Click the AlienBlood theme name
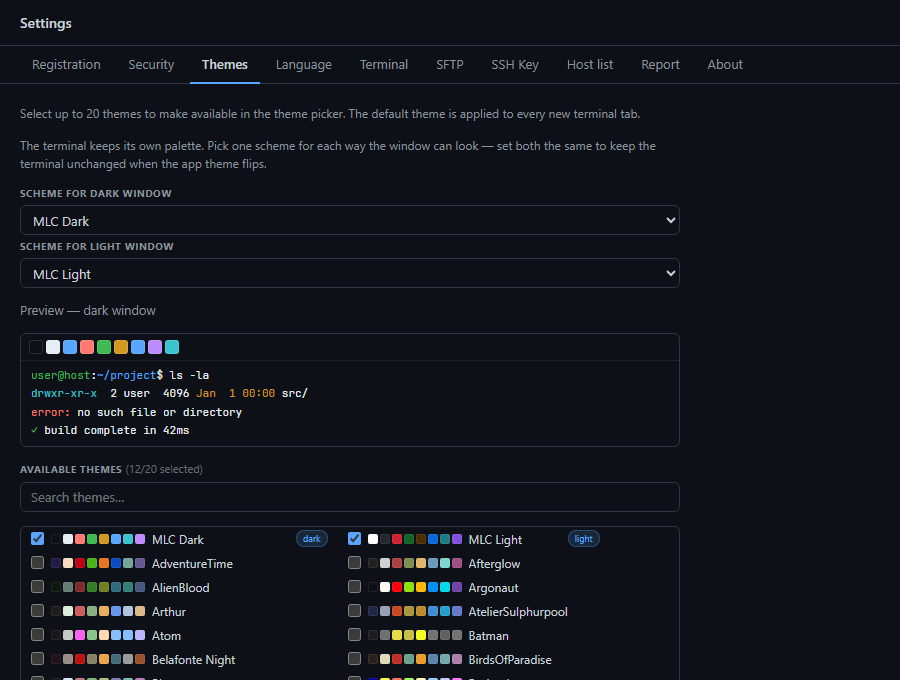 (x=180, y=588)
